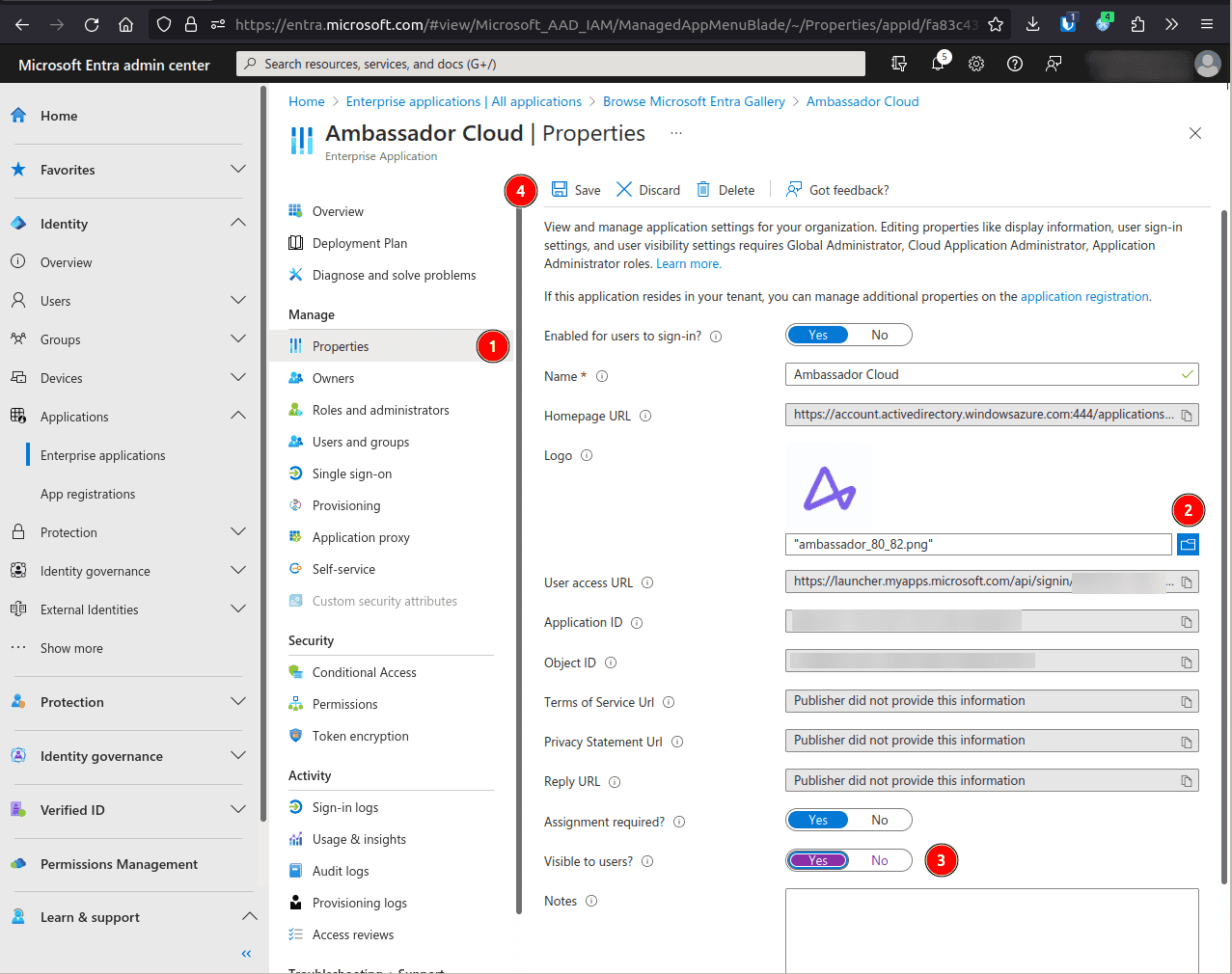Copy the Homepage URL value

click(1187, 416)
